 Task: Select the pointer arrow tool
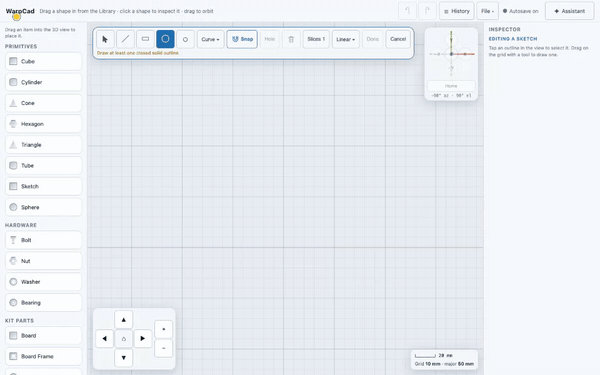105,39
